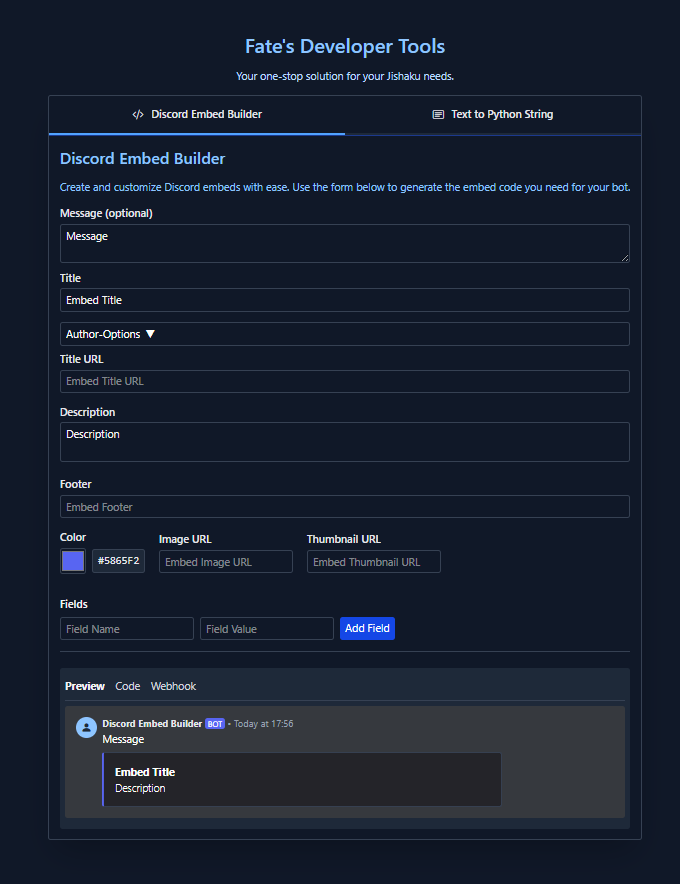
Task: Click into the Embed Footer field
Action: tap(345, 507)
